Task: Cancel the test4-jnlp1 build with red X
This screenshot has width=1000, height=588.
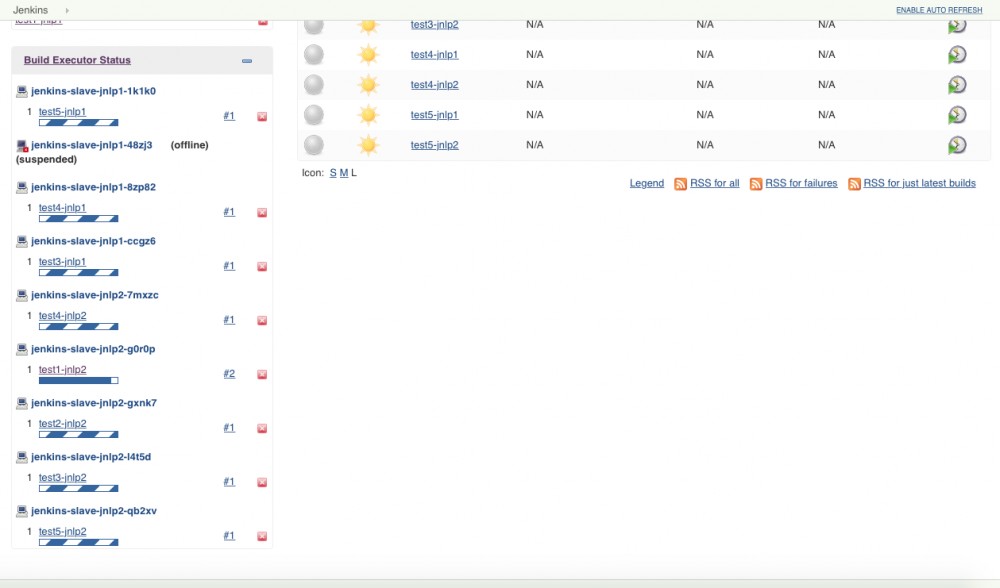Action: pos(262,212)
